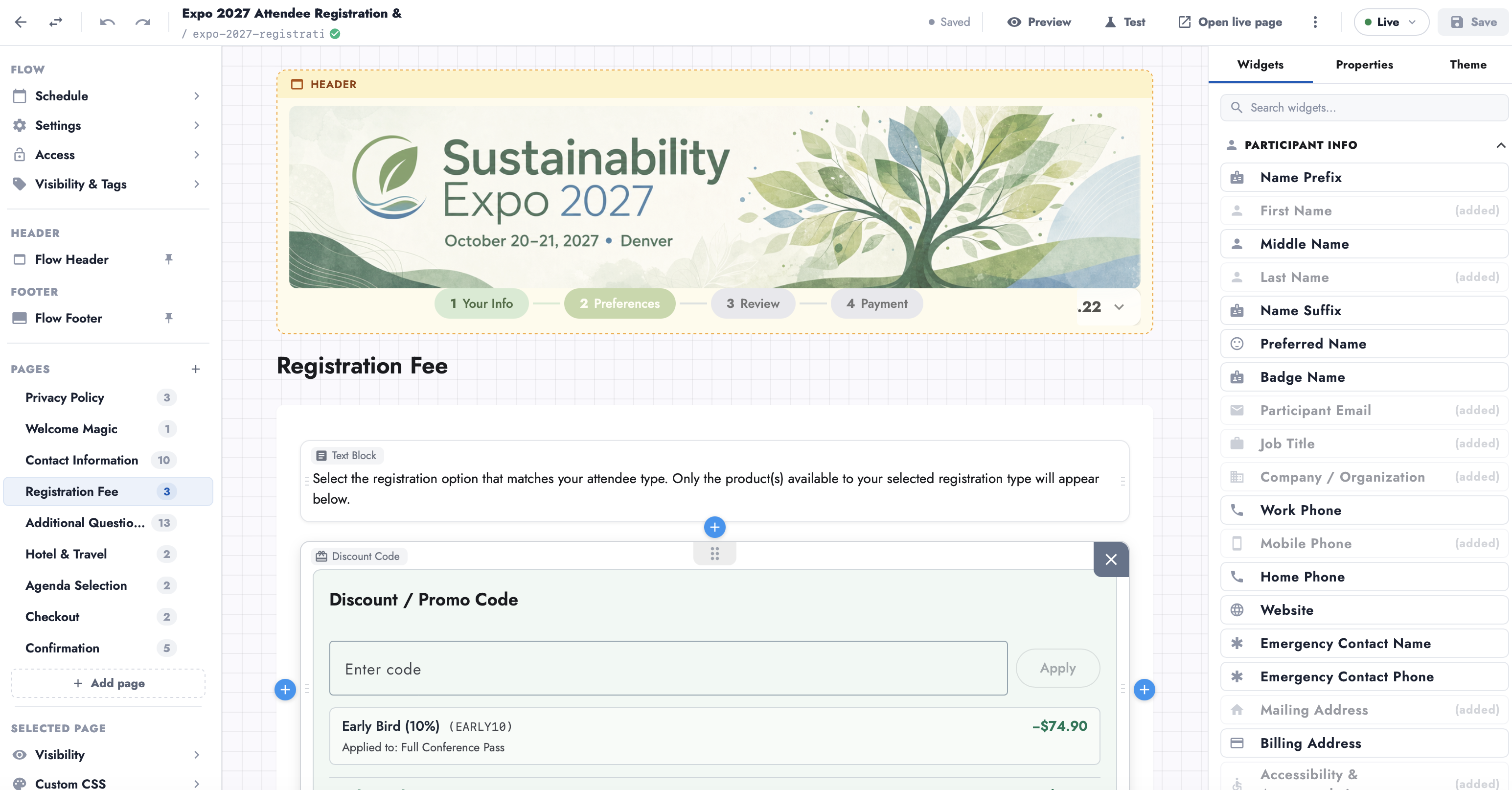Open the more options kebab menu
Screen dimensions: 1512x790
(1315, 23)
